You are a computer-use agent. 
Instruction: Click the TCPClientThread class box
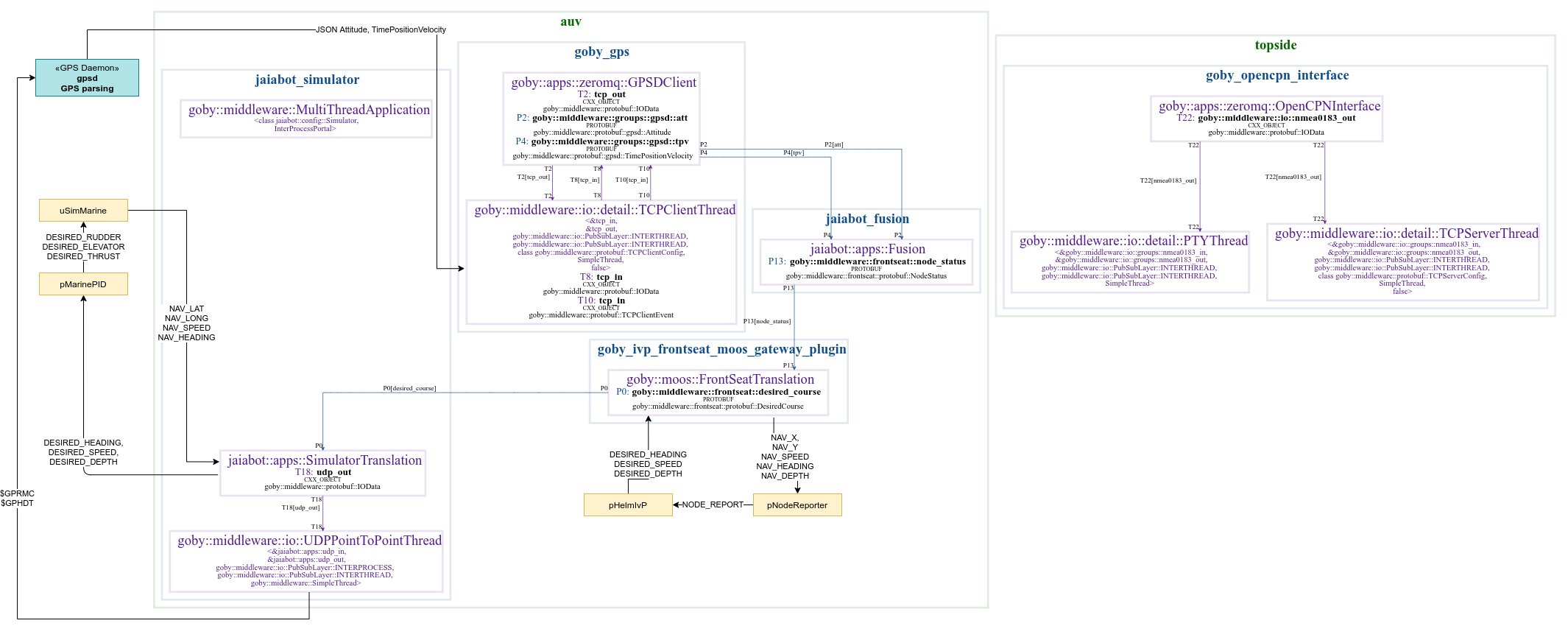(x=601, y=261)
